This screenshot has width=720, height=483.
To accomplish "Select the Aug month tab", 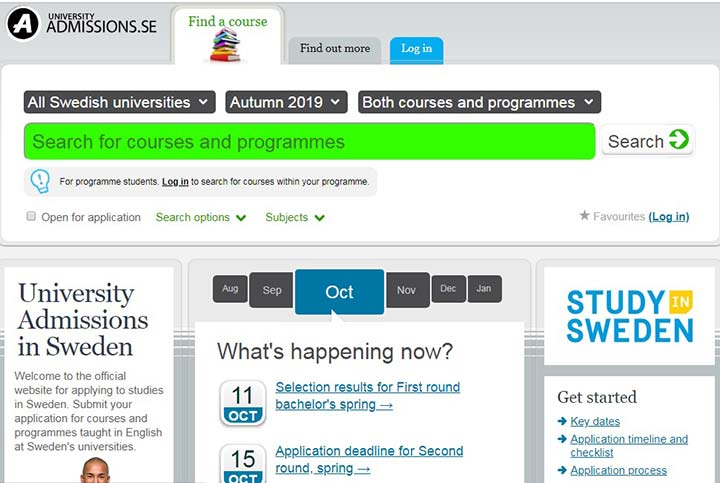I will pos(230,289).
